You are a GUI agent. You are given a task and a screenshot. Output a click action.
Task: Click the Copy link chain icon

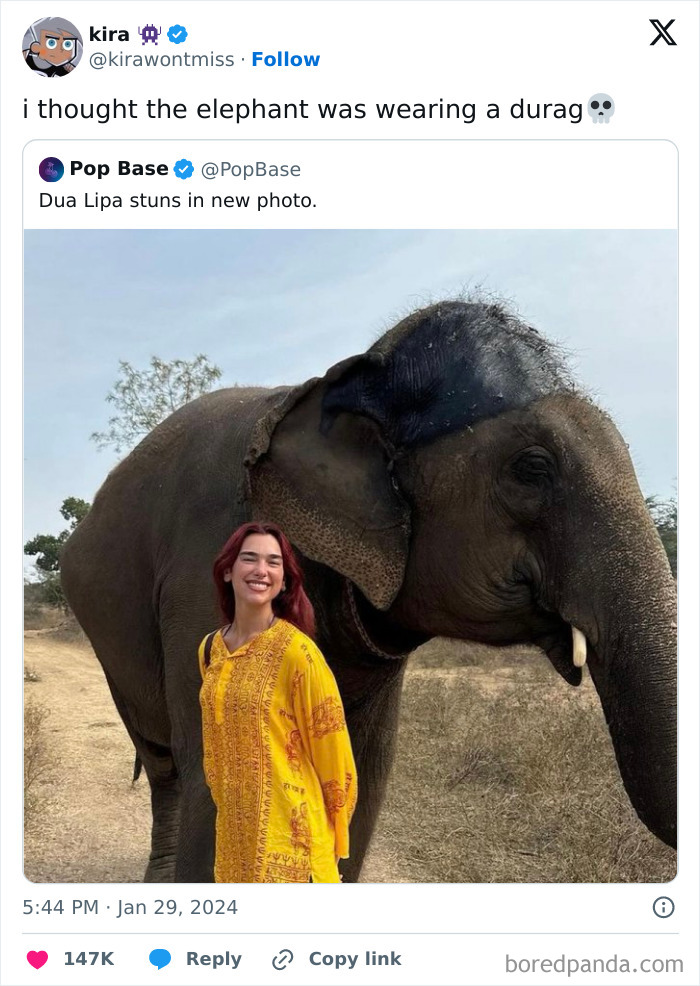(x=283, y=959)
